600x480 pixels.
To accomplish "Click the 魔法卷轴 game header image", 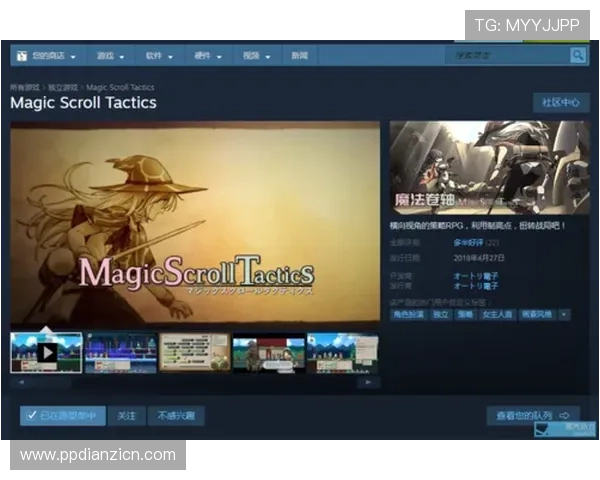I will [x=489, y=168].
